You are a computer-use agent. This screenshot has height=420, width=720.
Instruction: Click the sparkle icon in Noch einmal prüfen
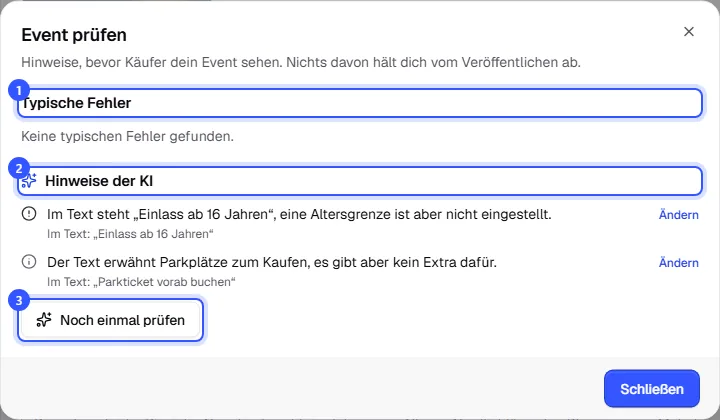pos(44,320)
